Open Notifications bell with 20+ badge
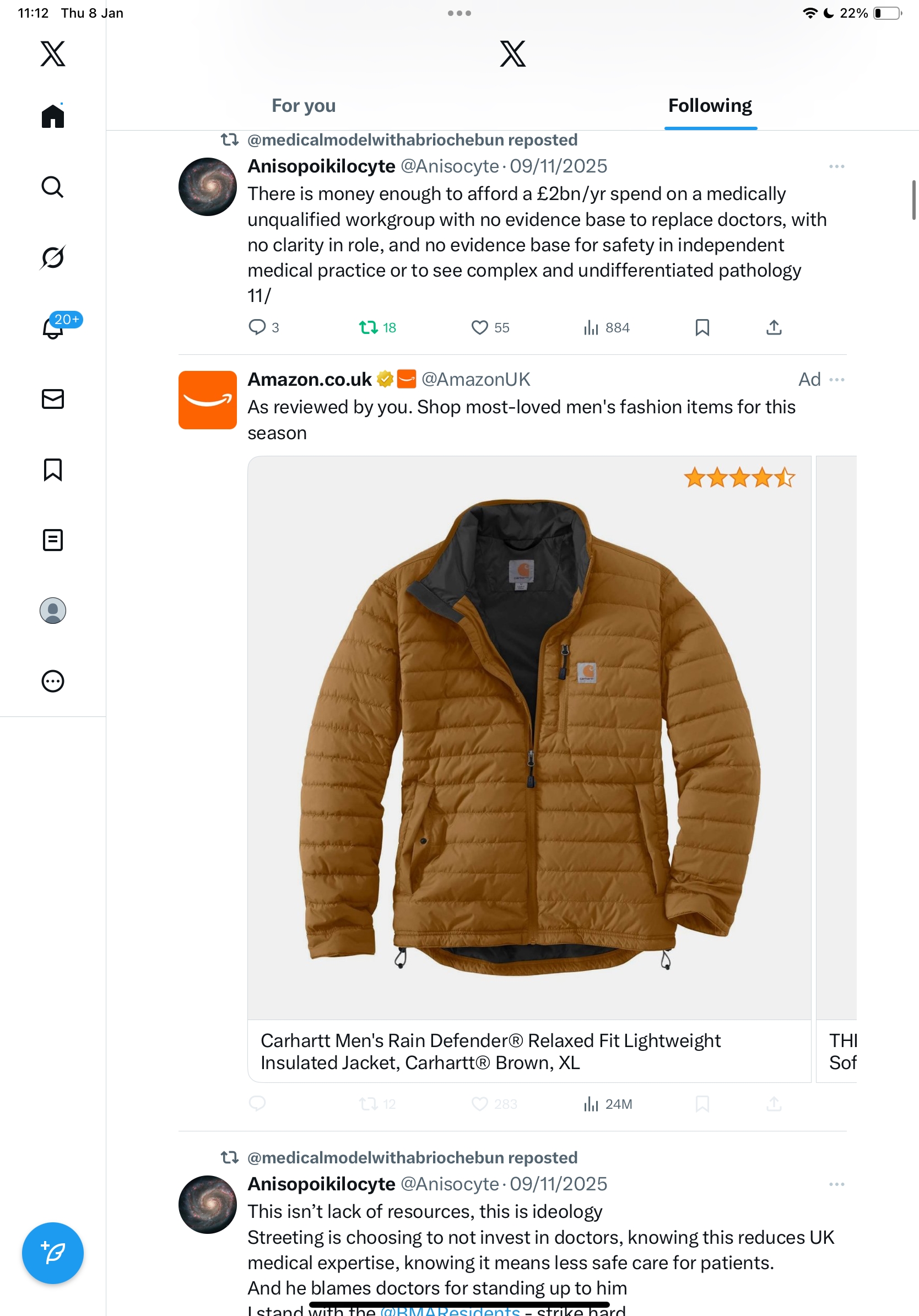Viewport: 919px width, 1316px height. coord(53,328)
